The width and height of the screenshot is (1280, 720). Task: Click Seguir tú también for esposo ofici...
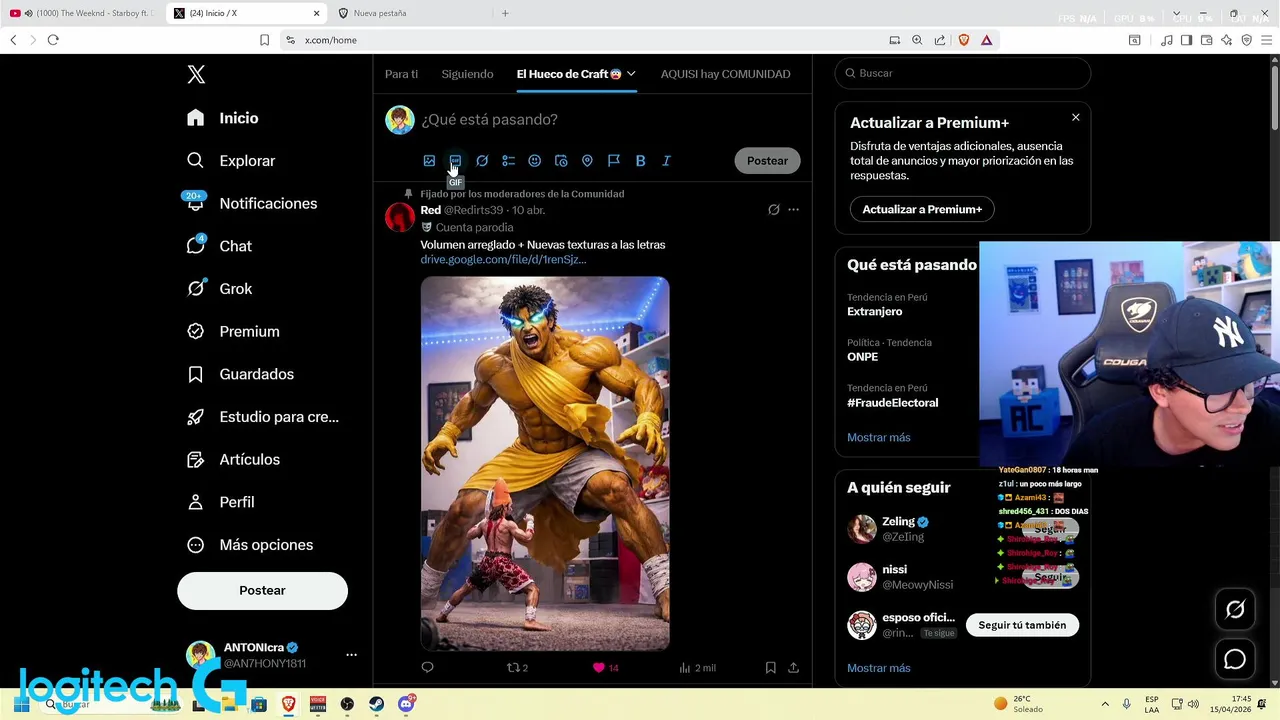coord(1022,625)
